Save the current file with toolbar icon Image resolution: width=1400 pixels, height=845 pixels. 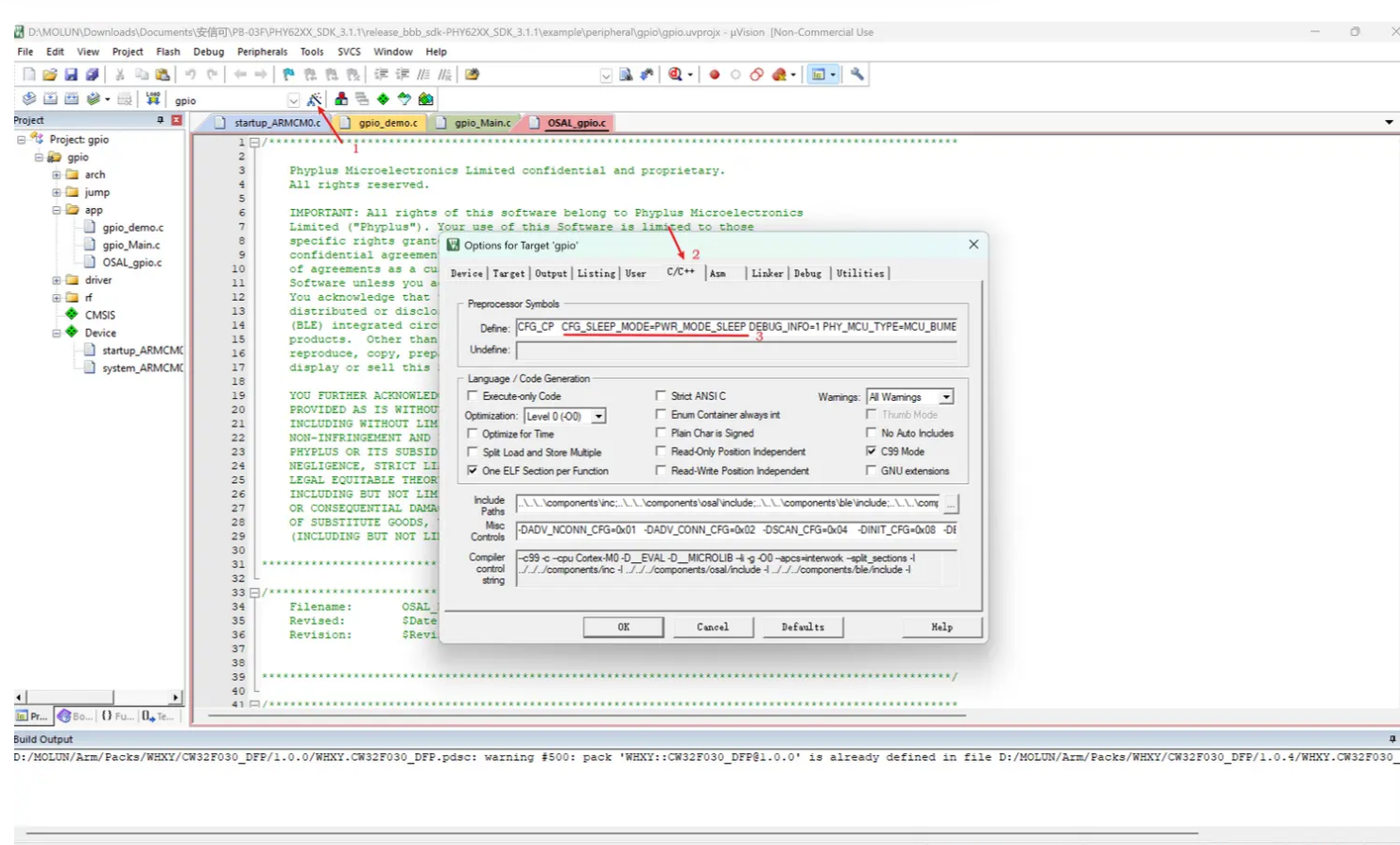[71, 75]
